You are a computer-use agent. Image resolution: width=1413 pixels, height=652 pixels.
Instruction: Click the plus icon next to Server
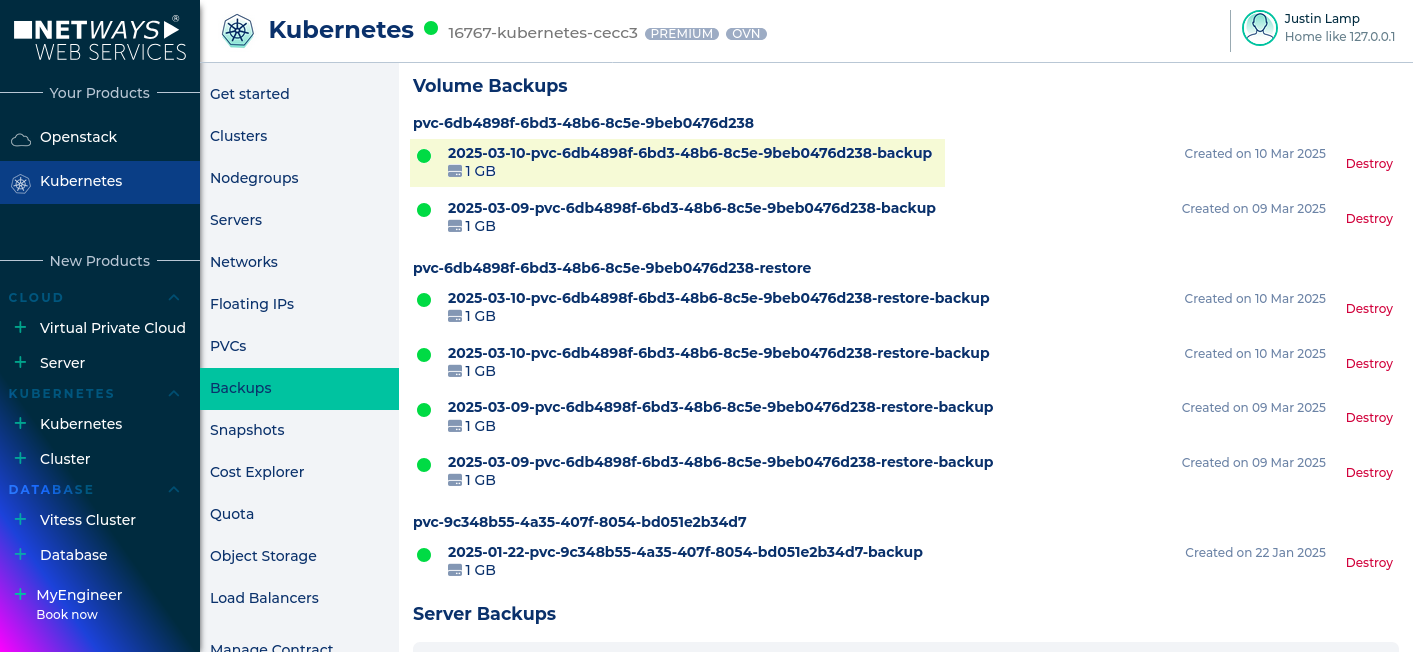(x=20, y=362)
